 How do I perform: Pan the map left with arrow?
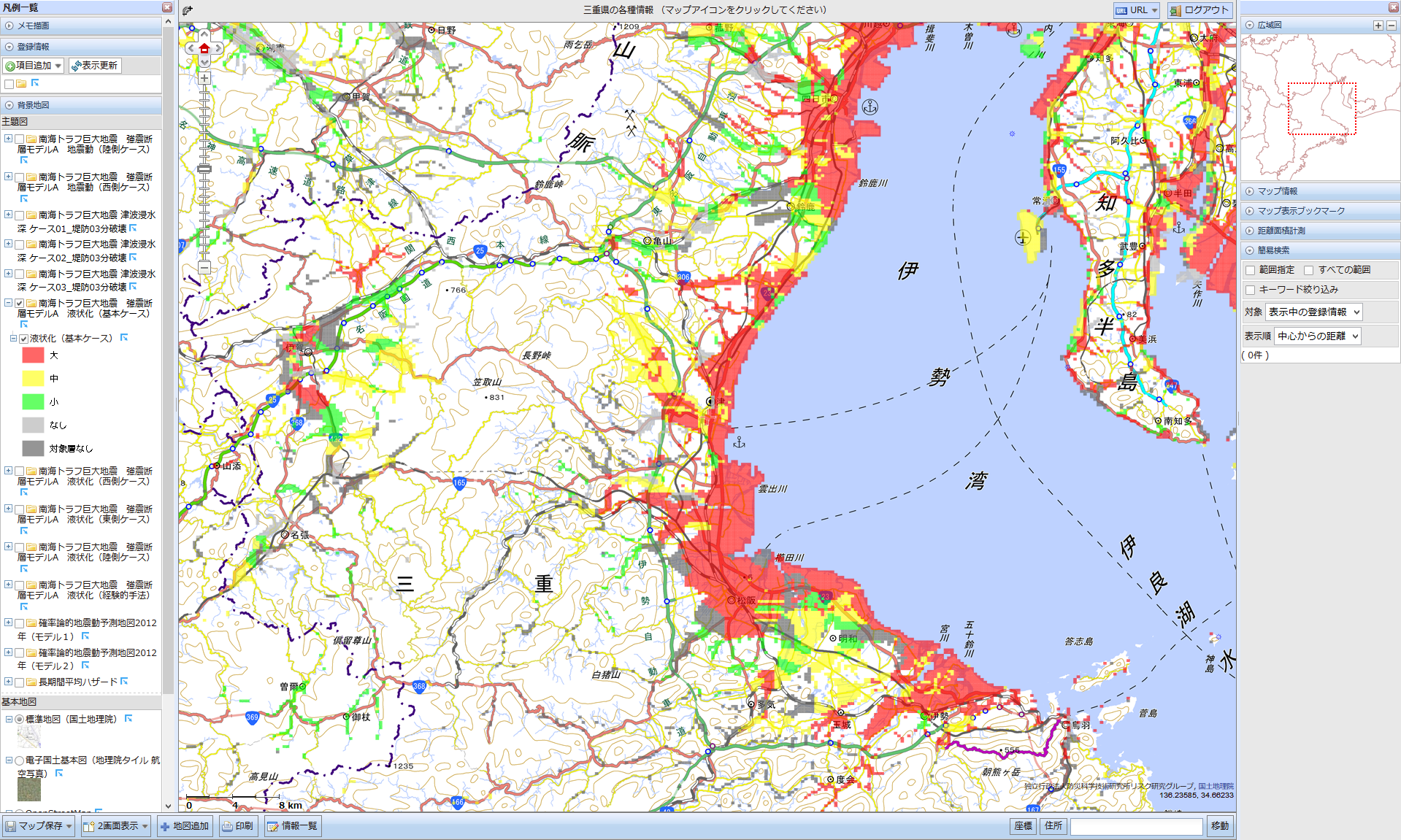pyautogui.click(x=191, y=48)
